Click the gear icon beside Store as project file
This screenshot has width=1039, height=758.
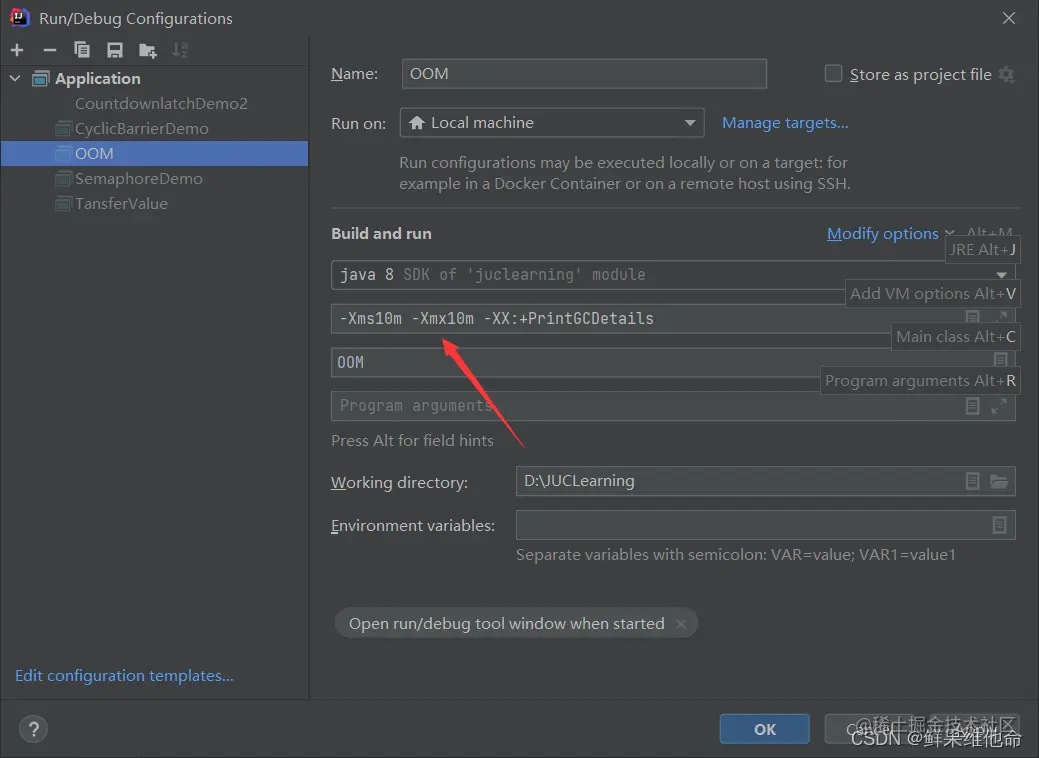1006,74
